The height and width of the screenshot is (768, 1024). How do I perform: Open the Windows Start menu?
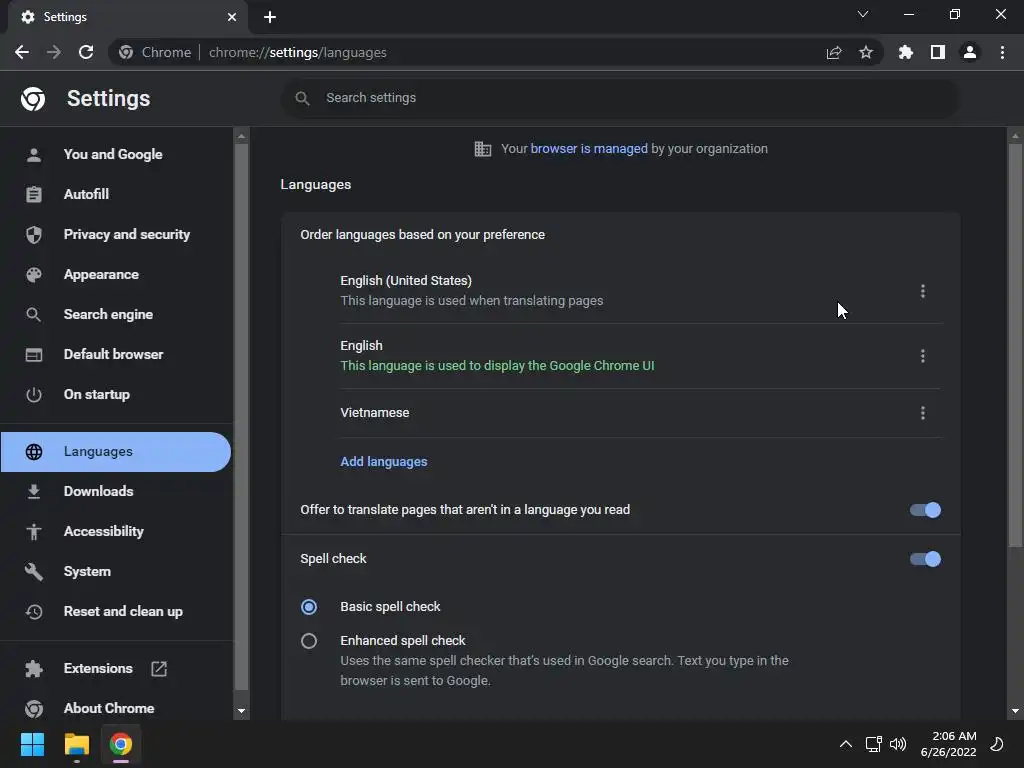click(32, 744)
